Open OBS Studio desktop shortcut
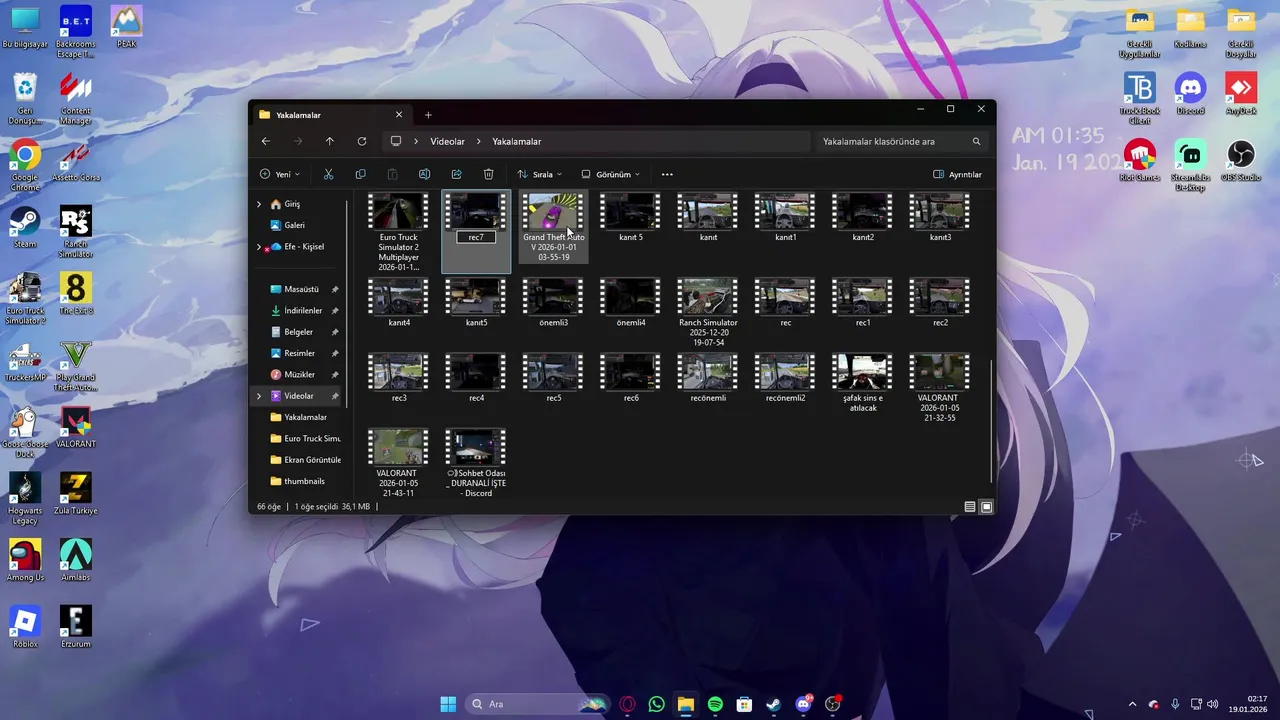The image size is (1280, 720). (1241, 160)
